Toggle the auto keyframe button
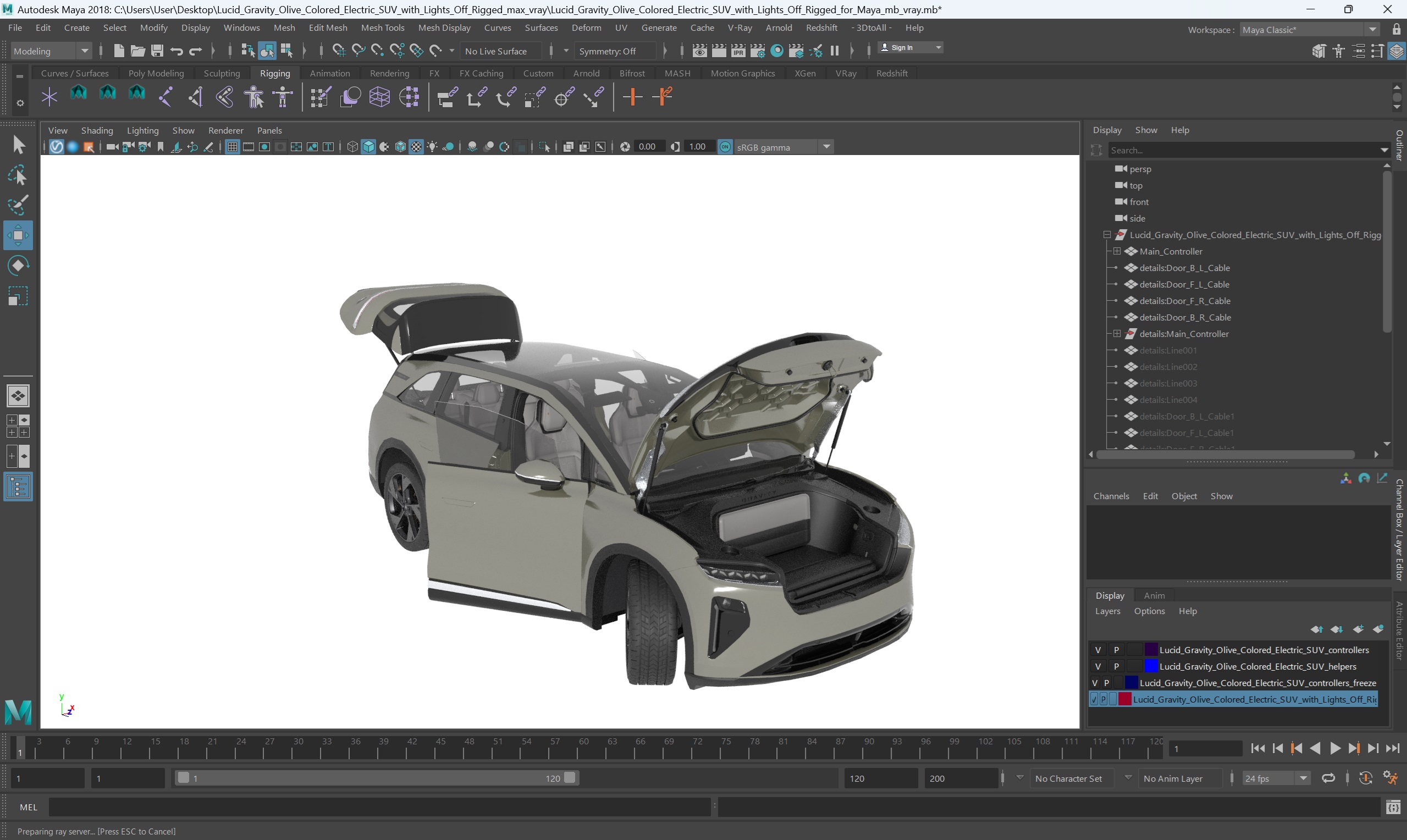 click(1366, 778)
